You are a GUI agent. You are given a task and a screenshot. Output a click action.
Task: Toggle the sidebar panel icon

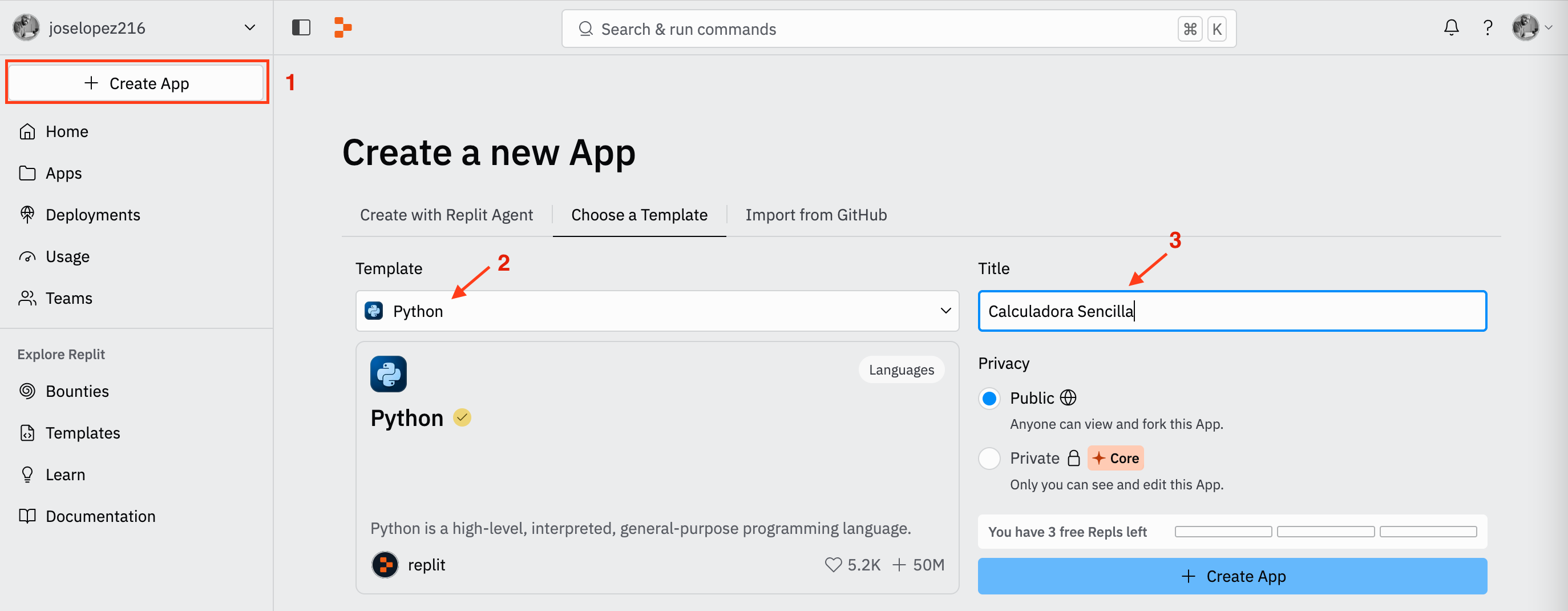tap(301, 28)
